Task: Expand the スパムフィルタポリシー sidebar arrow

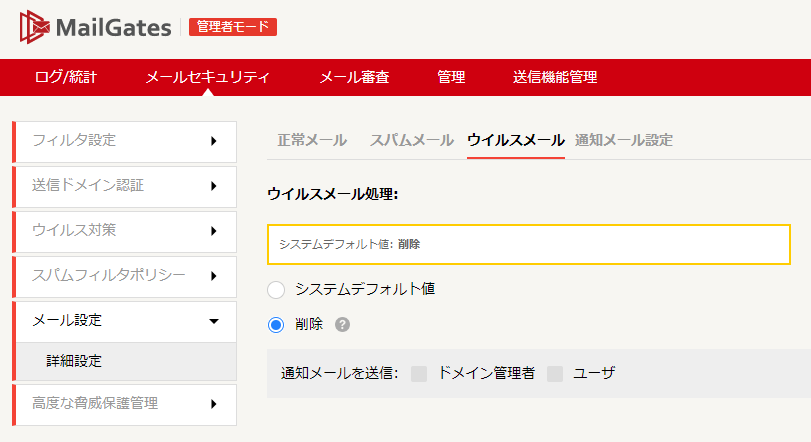Action: coord(214,276)
